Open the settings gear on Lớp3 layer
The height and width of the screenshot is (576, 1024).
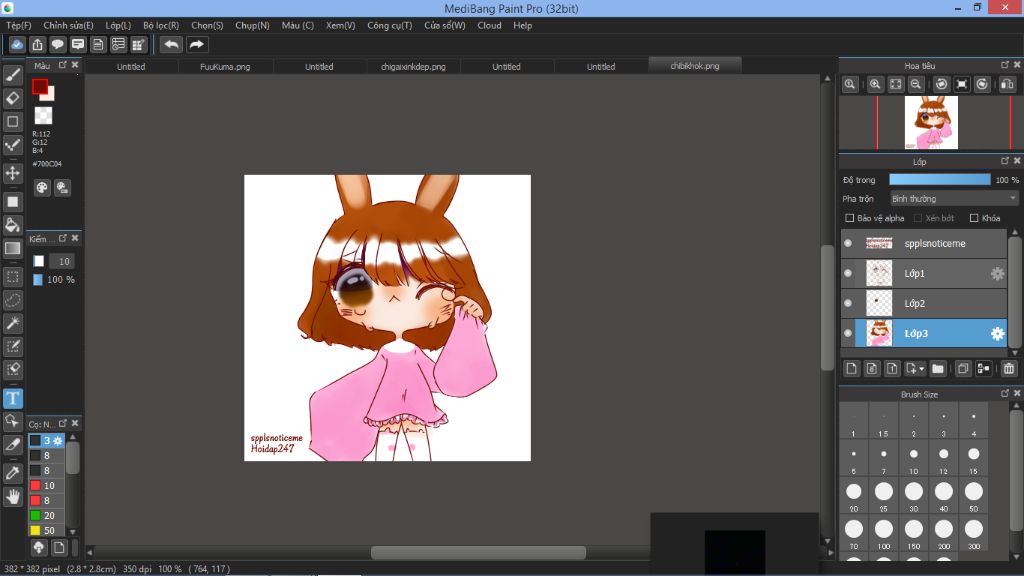[x=997, y=334]
